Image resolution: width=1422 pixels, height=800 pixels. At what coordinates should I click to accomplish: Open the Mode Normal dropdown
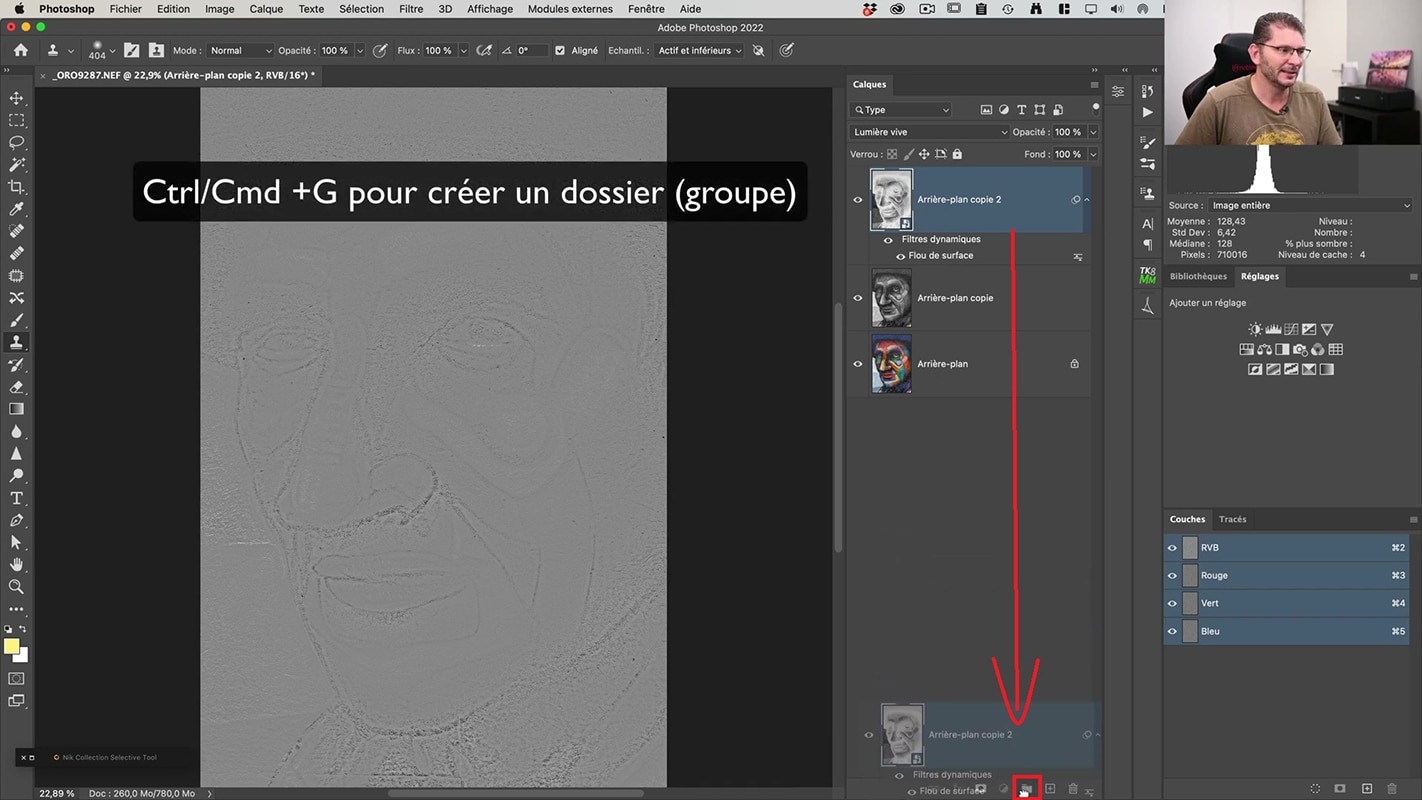pos(241,50)
